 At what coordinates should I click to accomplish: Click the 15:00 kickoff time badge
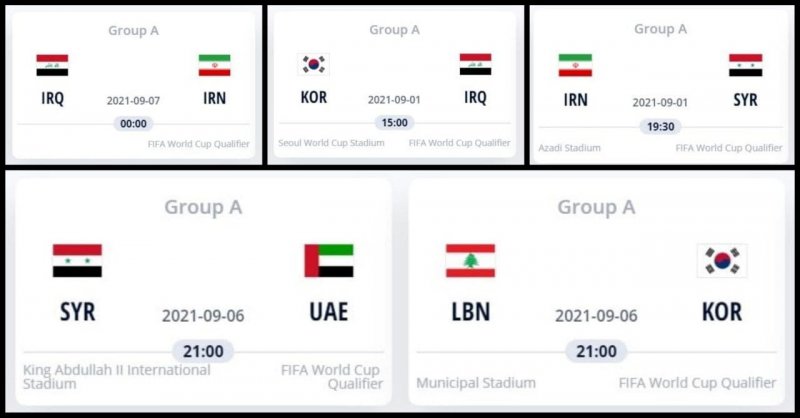click(x=394, y=123)
